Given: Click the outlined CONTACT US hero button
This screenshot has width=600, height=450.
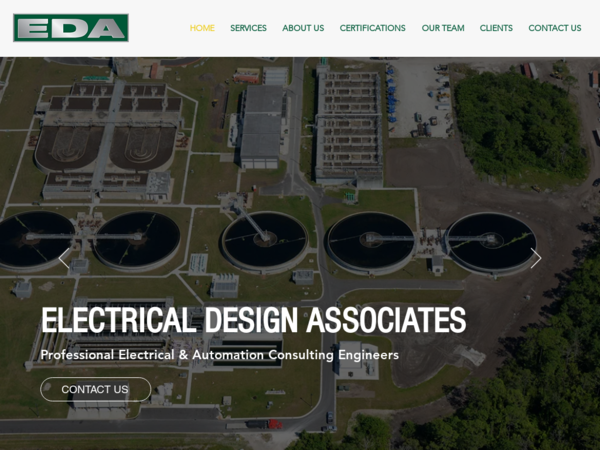Looking at the screenshot, I should point(95,389).
